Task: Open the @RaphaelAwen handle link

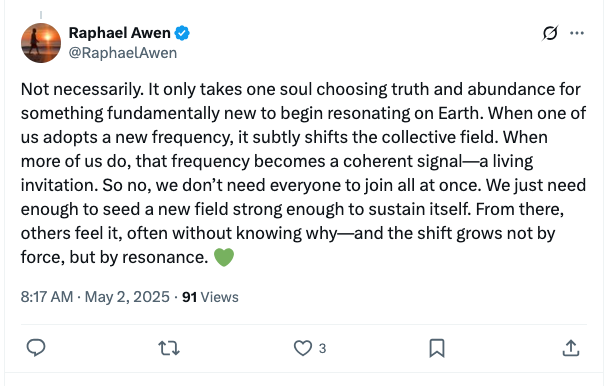Action: coord(122,53)
